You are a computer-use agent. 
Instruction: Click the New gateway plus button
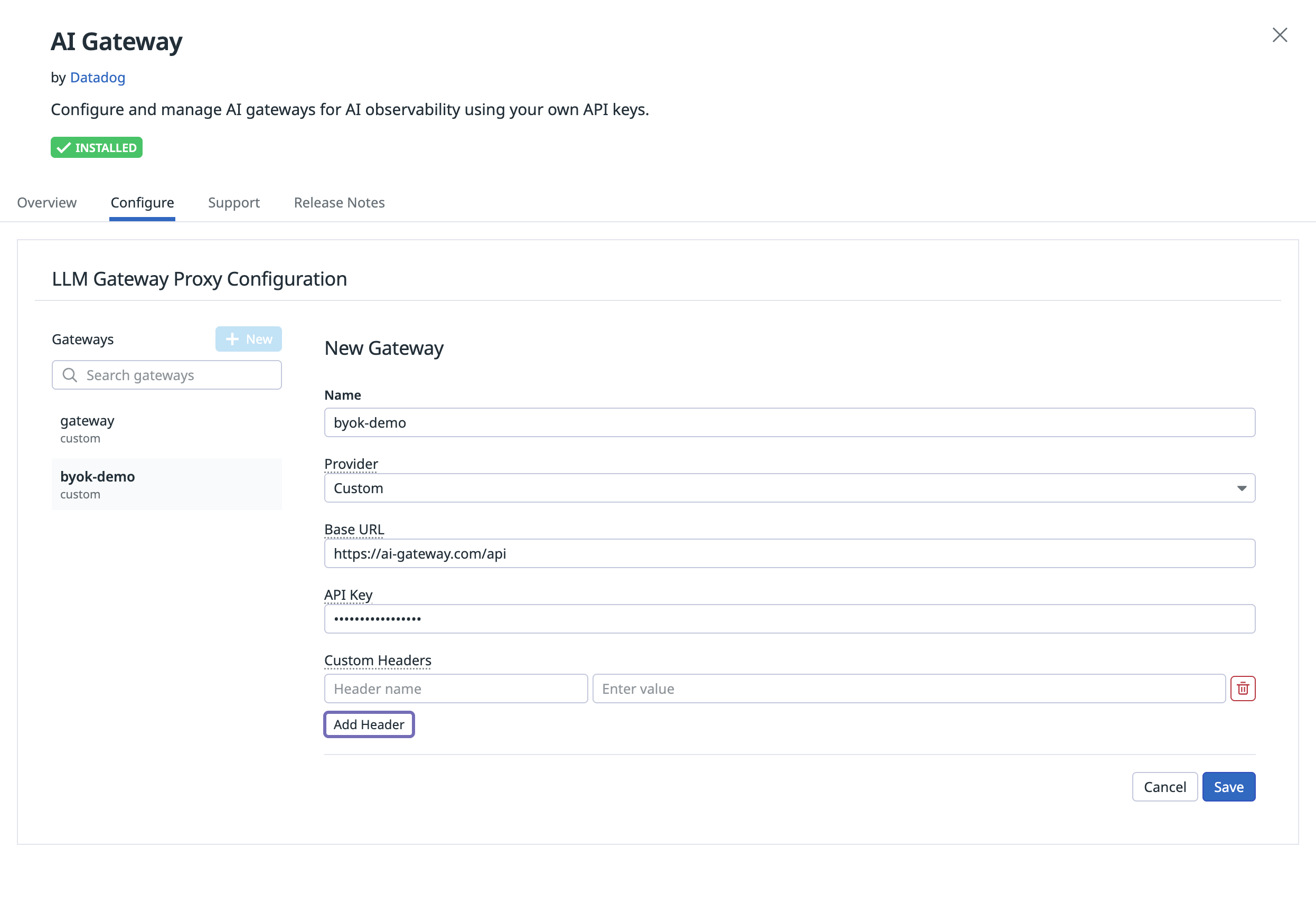pos(248,339)
